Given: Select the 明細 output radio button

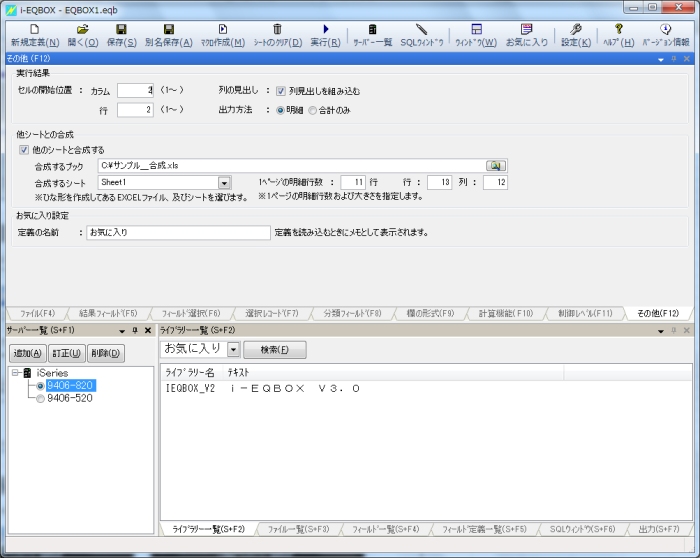Looking at the screenshot, I should pyautogui.click(x=280, y=110).
